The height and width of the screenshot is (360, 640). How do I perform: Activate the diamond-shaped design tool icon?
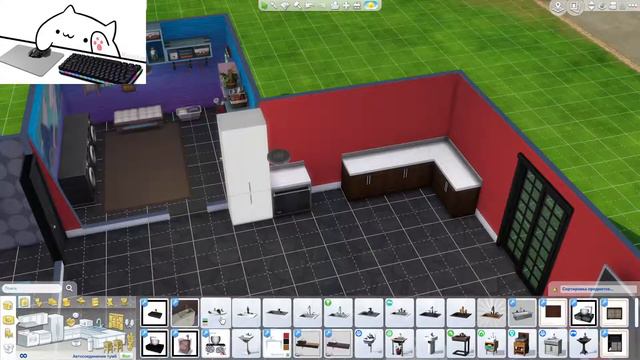click(285, 5)
